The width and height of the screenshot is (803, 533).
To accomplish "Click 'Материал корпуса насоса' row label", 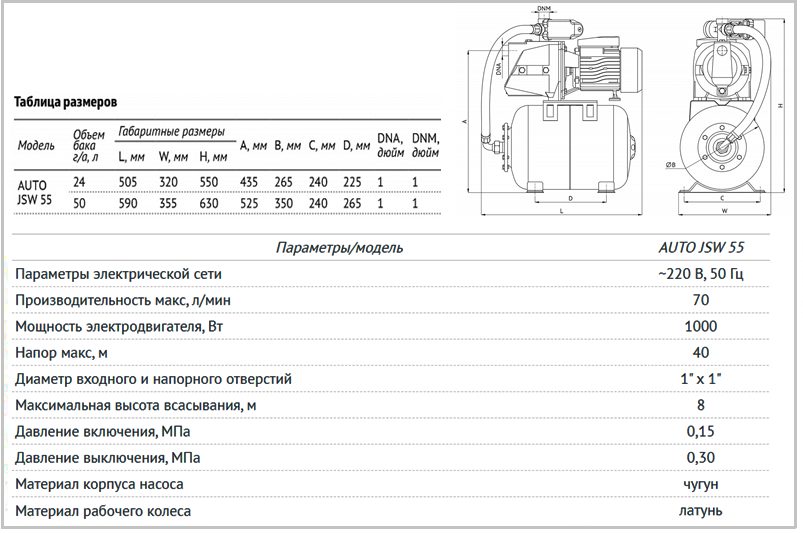I will pyautogui.click(x=99, y=484).
